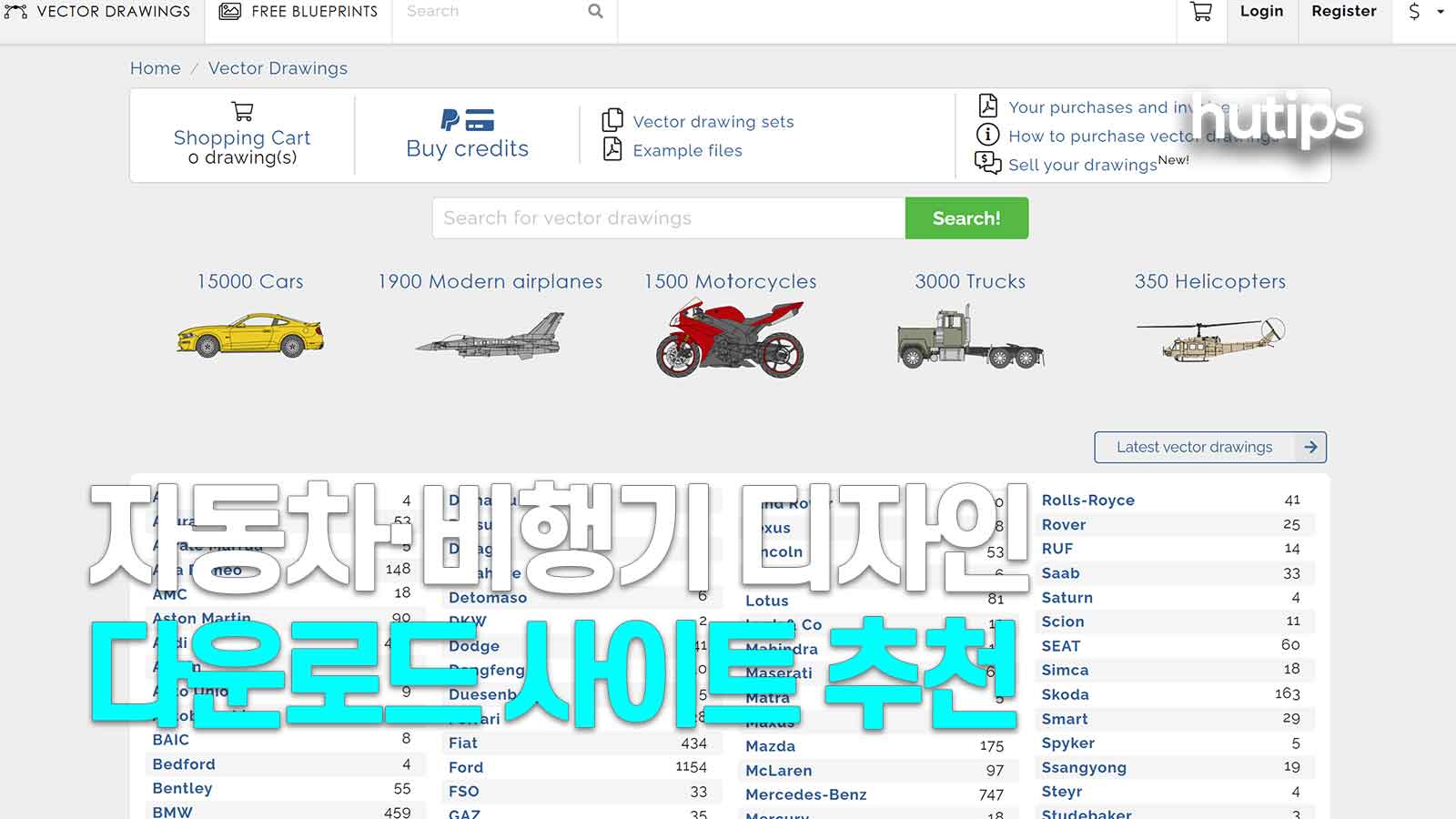Open the Register link
Image resolution: width=1456 pixels, height=819 pixels.
[1344, 12]
